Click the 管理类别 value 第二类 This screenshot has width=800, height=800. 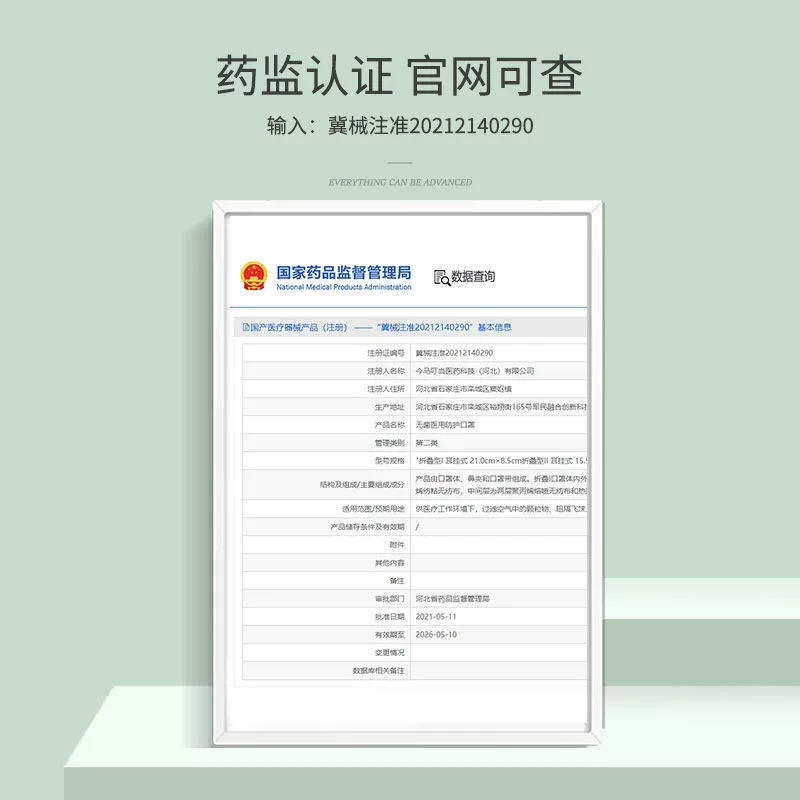point(427,442)
